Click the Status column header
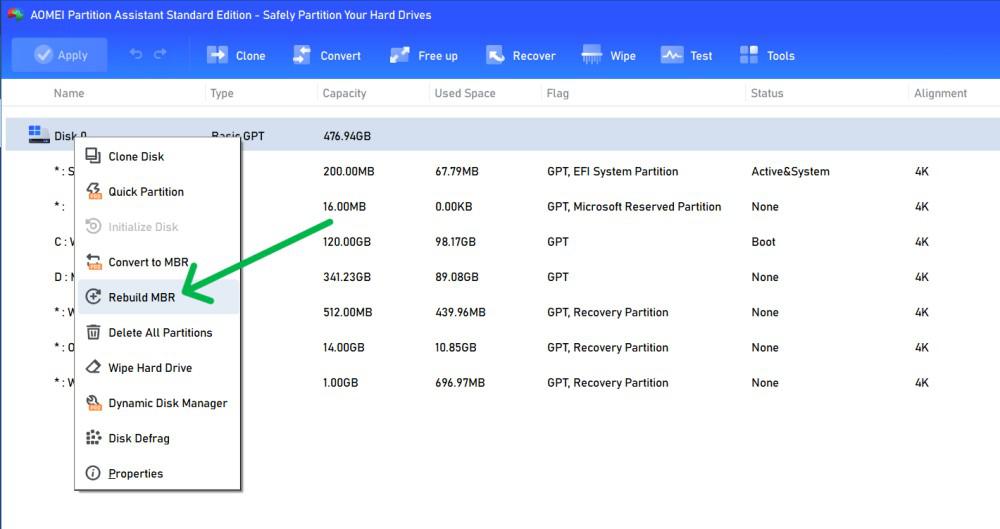Screen dimensions: 1000x529 point(767,93)
